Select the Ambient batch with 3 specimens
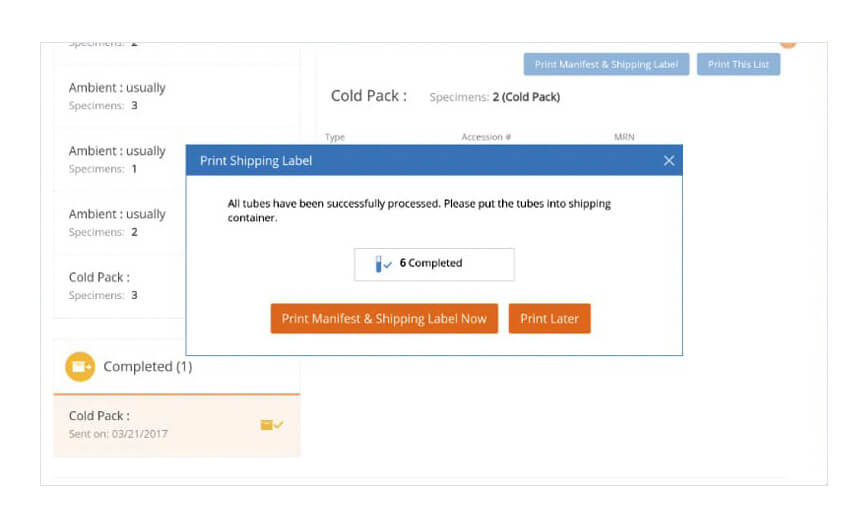The height and width of the screenshot is (528, 868). [117, 96]
